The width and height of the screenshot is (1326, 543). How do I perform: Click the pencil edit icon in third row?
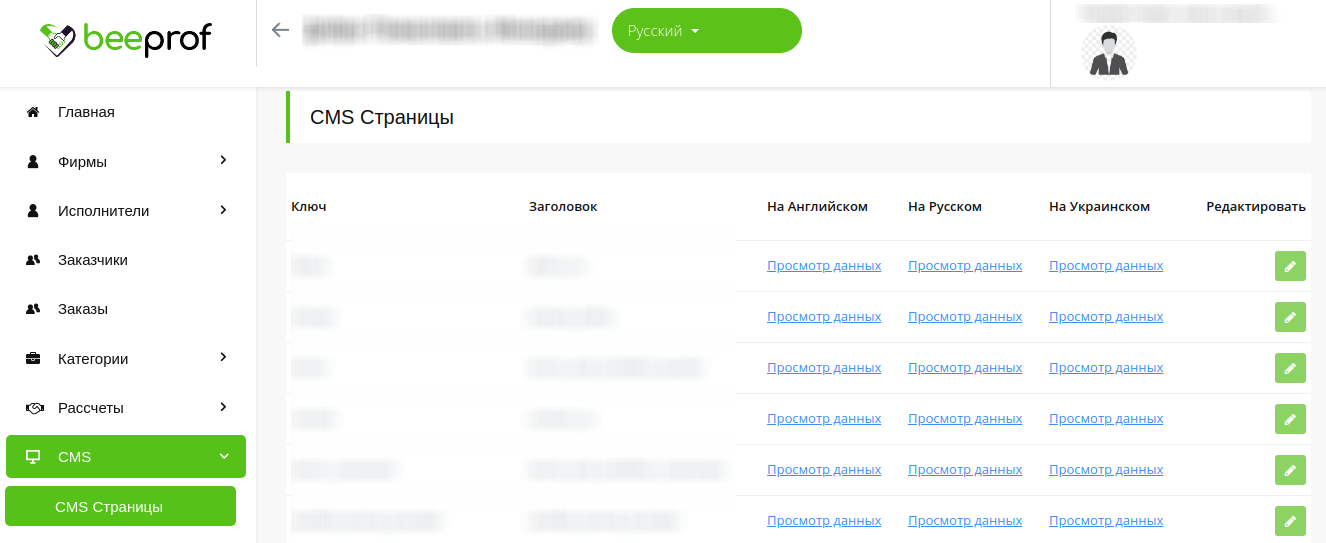point(1290,368)
